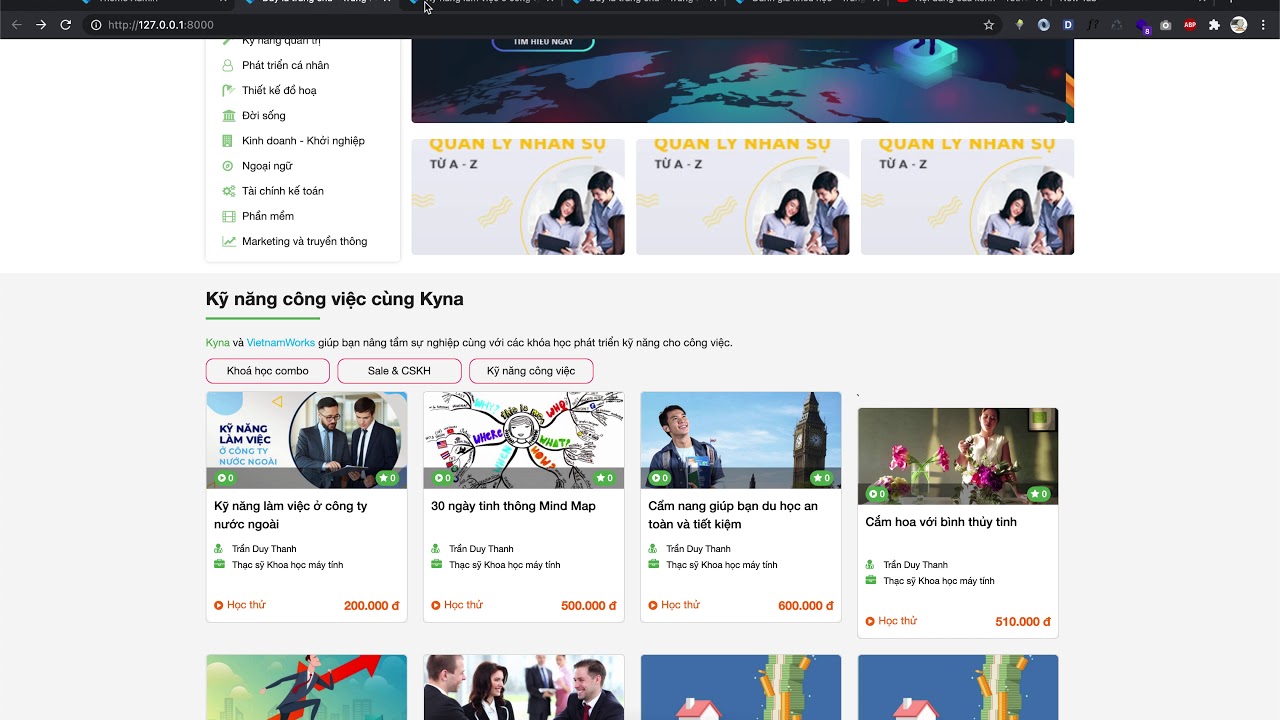This screenshot has height=720, width=1280.
Task: Open the Chrome profile avatar
Action: pyautogui.click(x=1239, y=25)
